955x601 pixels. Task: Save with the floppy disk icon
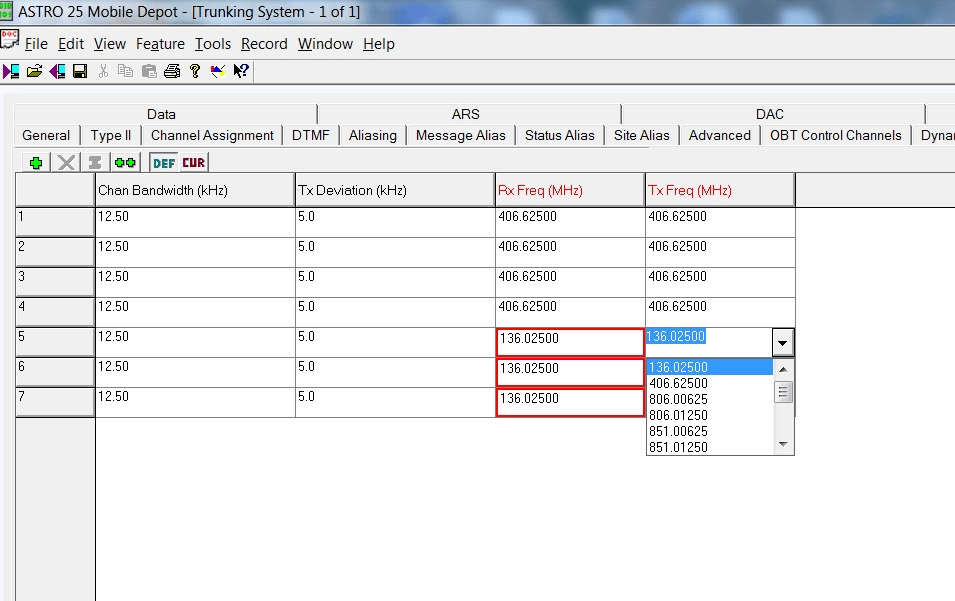(80, 71)
